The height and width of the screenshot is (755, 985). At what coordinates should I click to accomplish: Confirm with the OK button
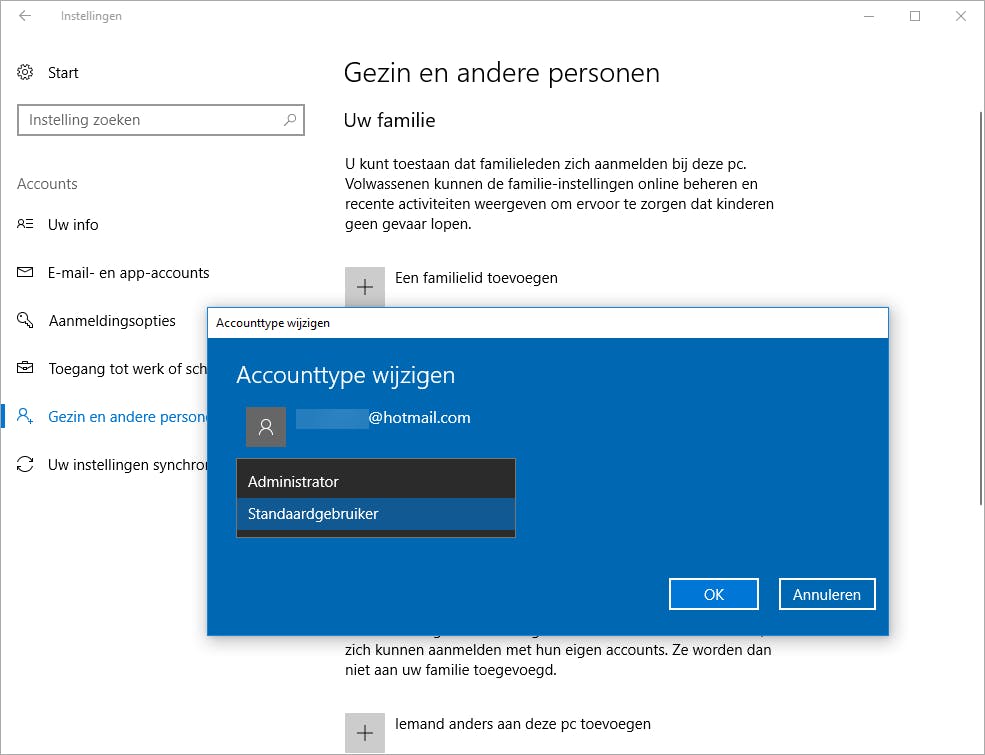pos(714,594)
